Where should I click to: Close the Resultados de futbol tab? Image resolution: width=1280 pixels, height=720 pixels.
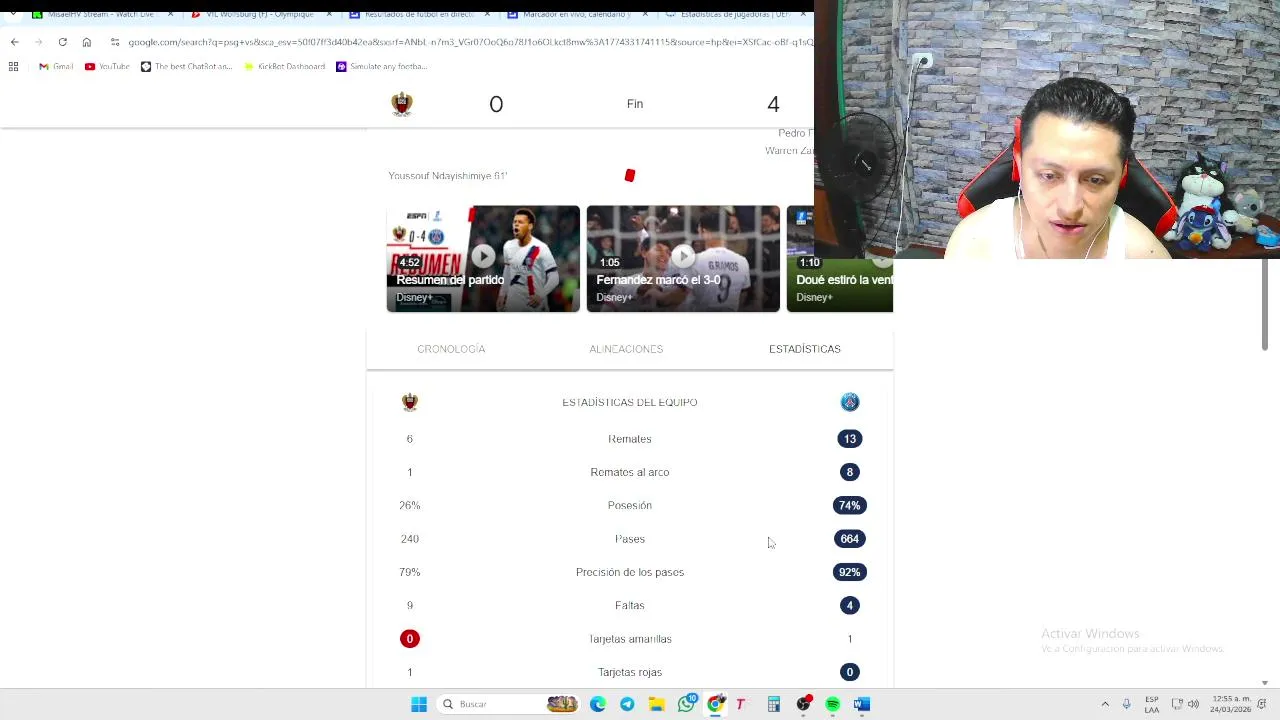point(487,14)
